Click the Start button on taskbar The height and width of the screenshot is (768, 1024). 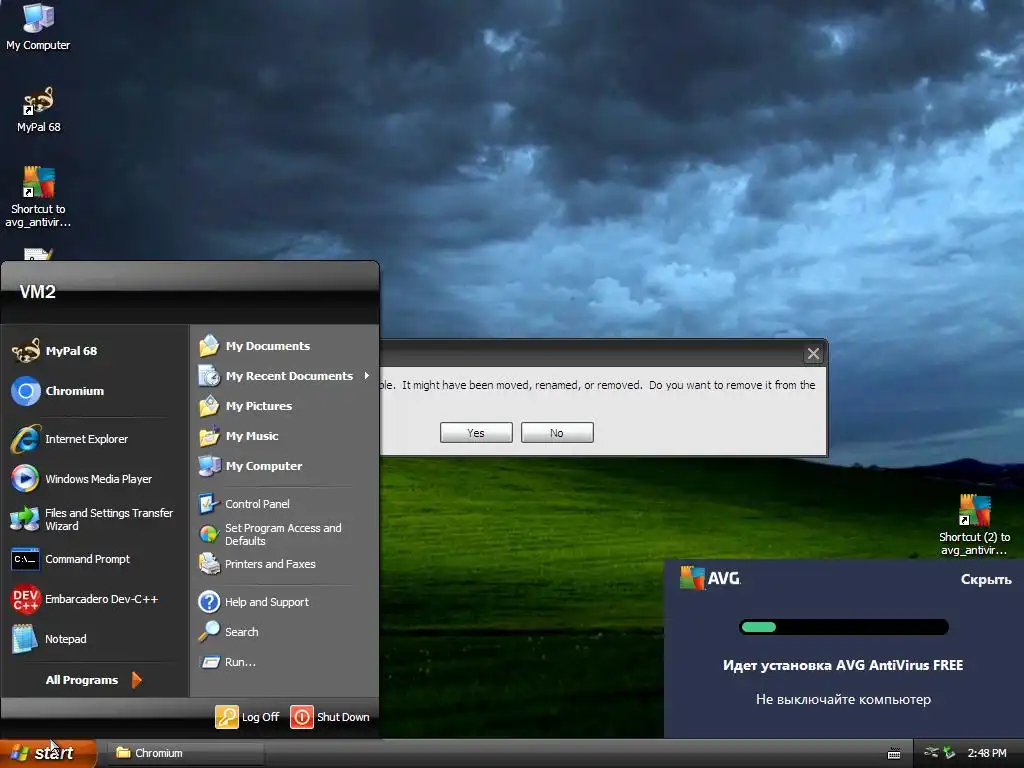pos(48,753)
